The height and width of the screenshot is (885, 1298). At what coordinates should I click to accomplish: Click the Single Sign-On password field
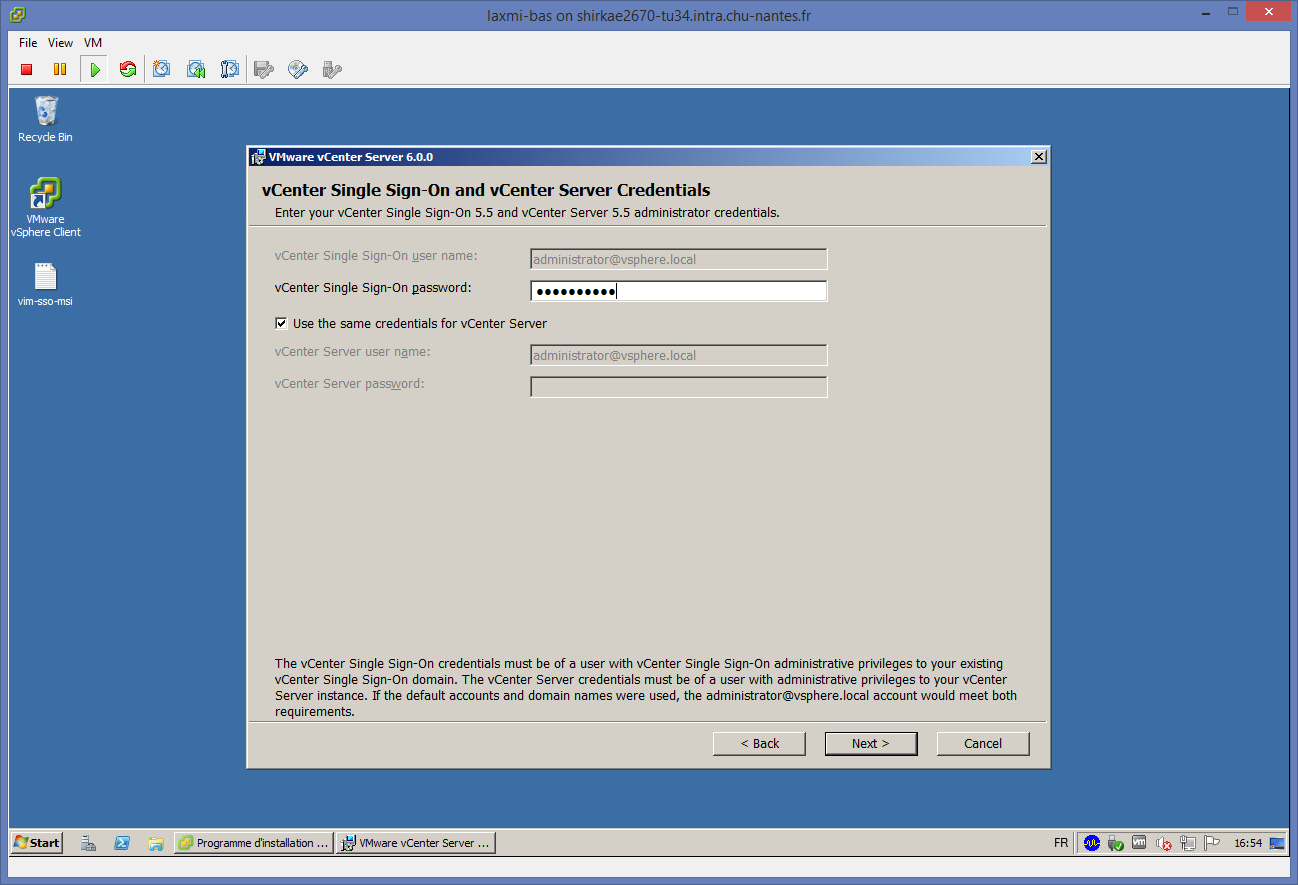click(678, 291)
